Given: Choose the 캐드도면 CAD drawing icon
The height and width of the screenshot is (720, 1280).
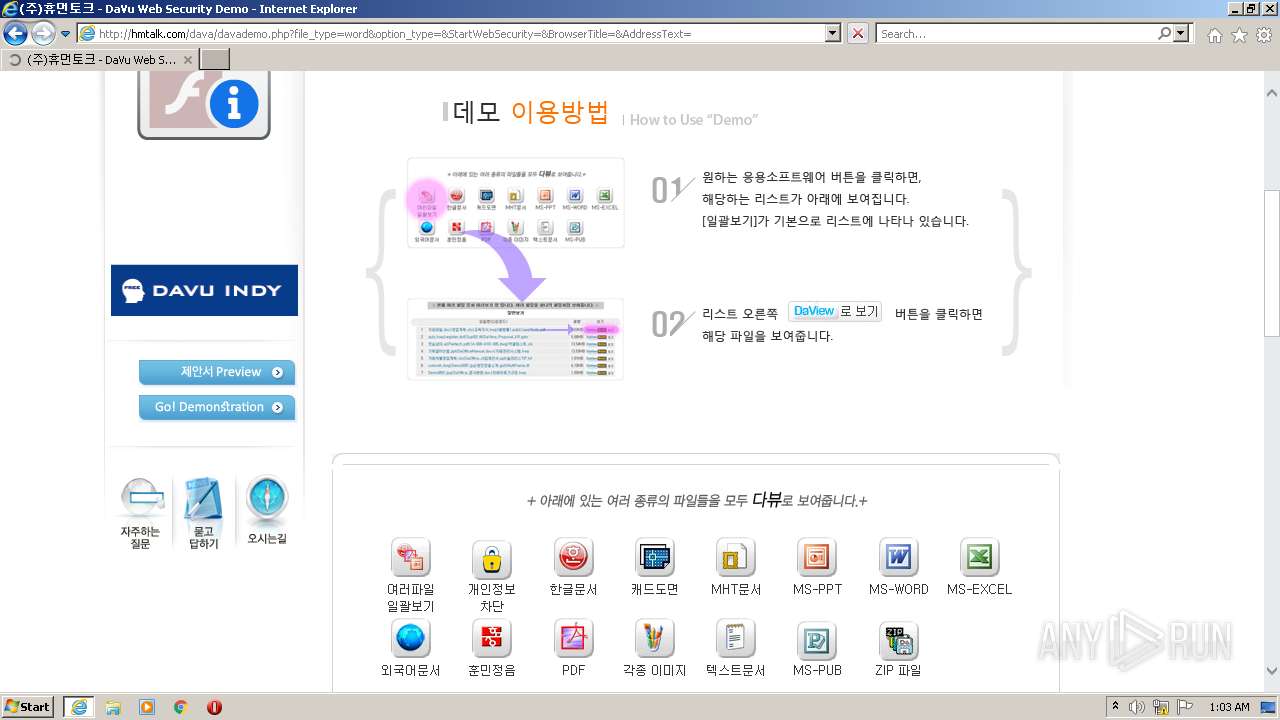Looking at the screenshot, I should [654, 558].
